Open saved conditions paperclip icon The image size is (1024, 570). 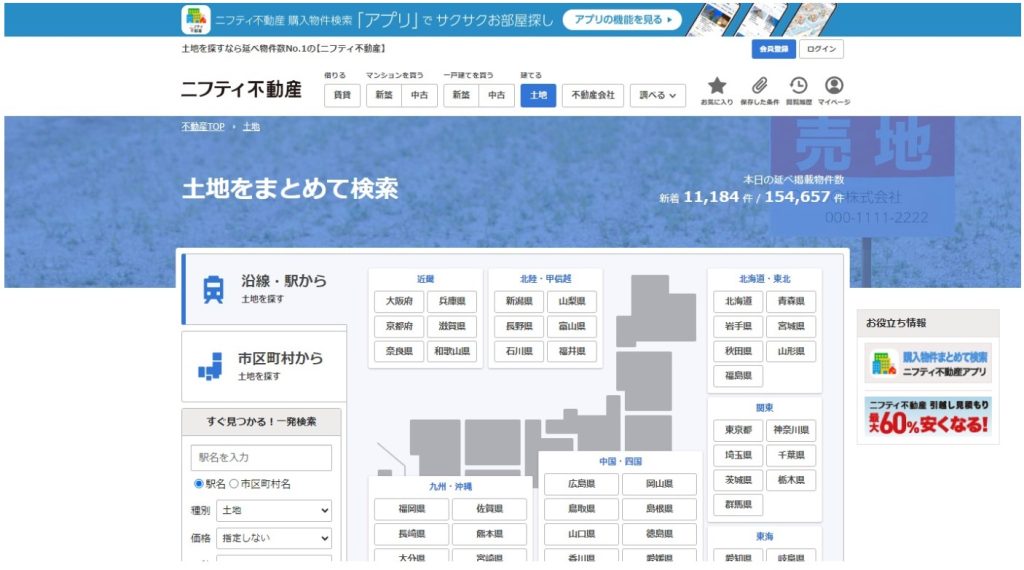tap(759, 86)
